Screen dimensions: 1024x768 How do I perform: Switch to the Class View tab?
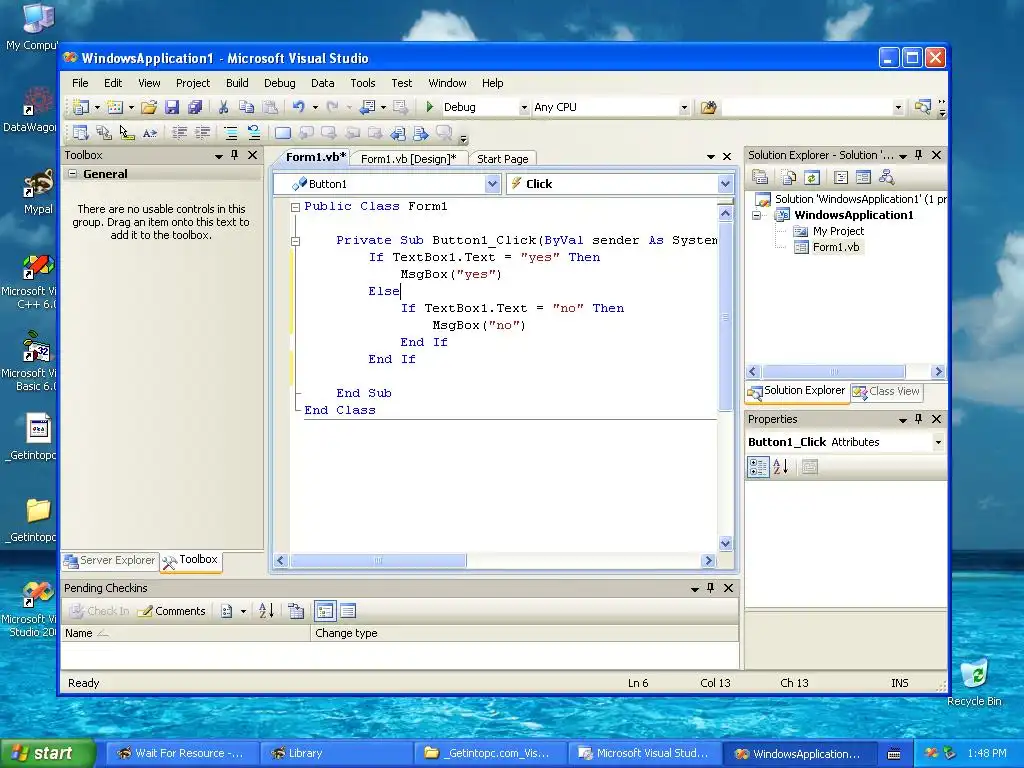click(x=887, y=391)
